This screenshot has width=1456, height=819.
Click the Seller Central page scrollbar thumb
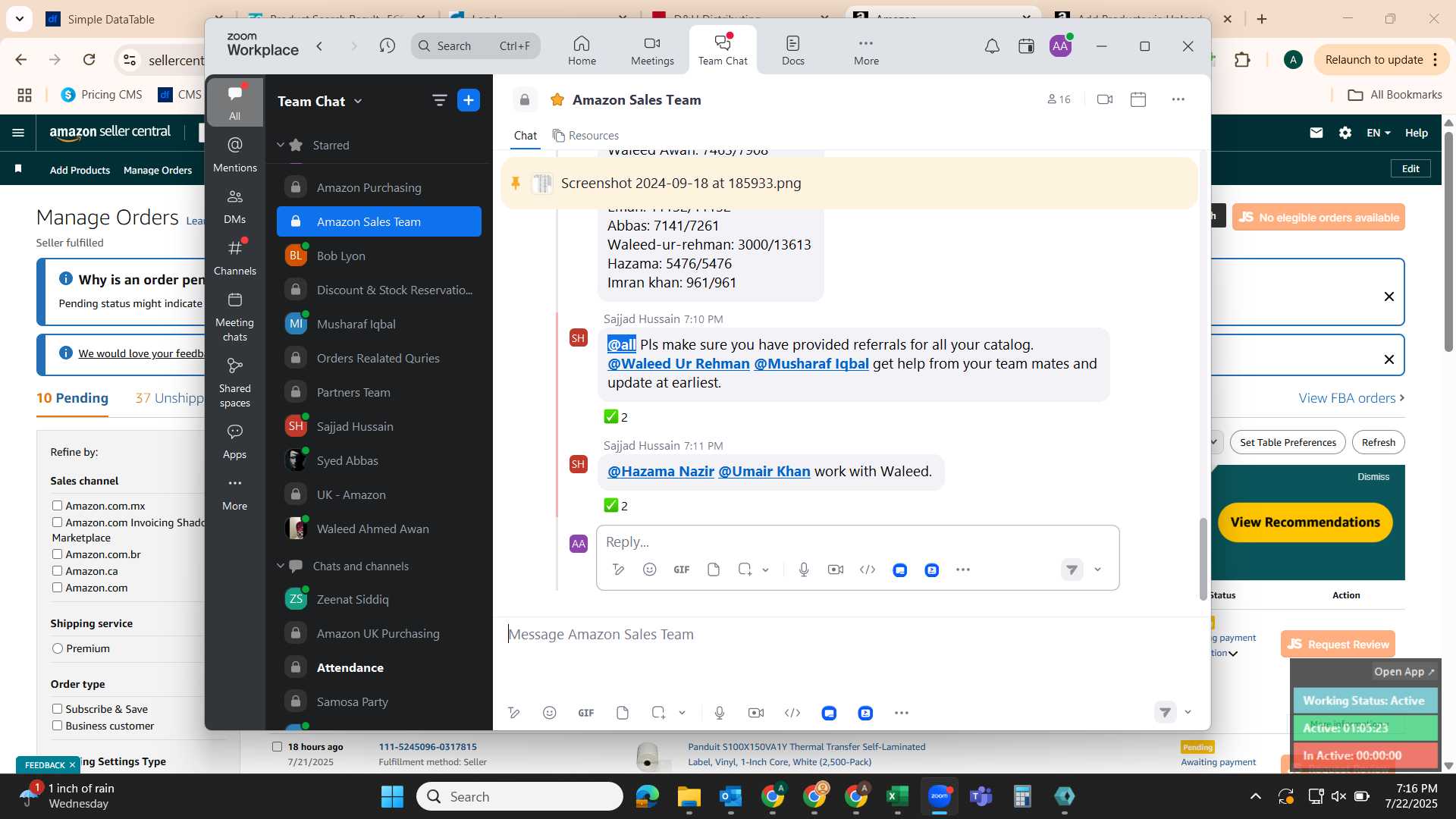(1448, 243)
